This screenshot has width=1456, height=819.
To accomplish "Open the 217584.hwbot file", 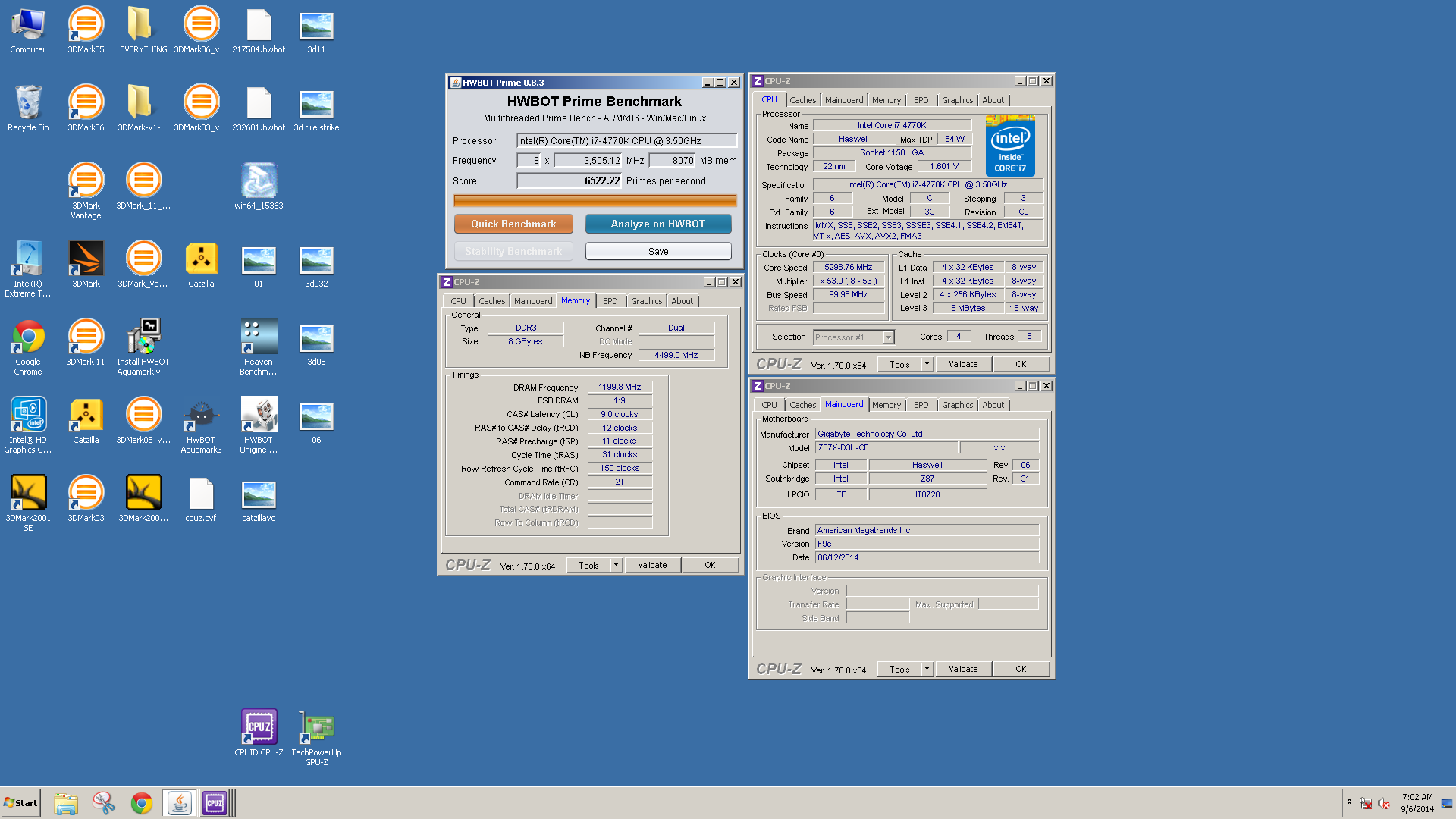I will click(259, 31).
